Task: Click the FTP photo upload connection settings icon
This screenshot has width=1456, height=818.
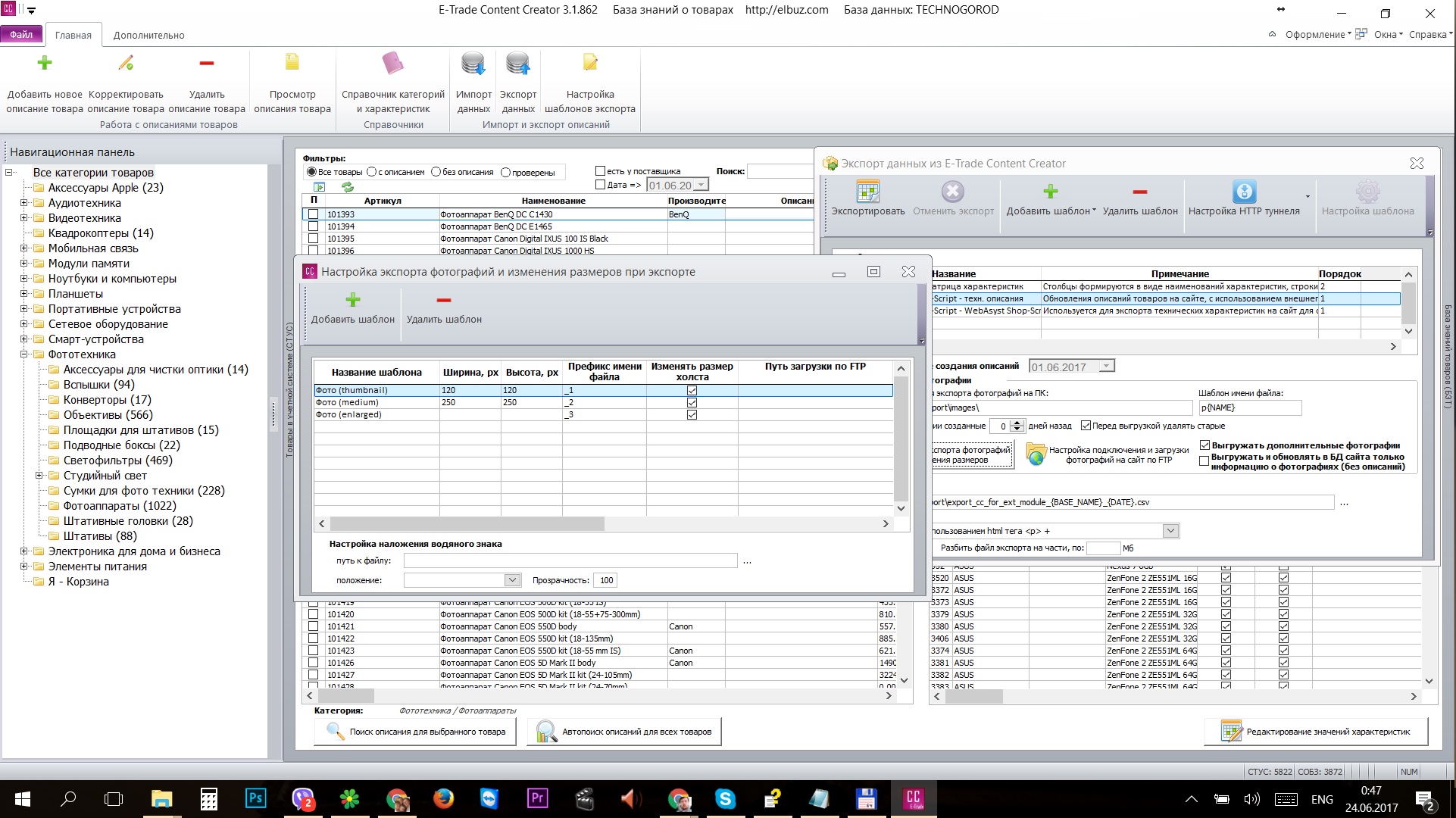Action: pyautogui.click(x=1036, y=454)
